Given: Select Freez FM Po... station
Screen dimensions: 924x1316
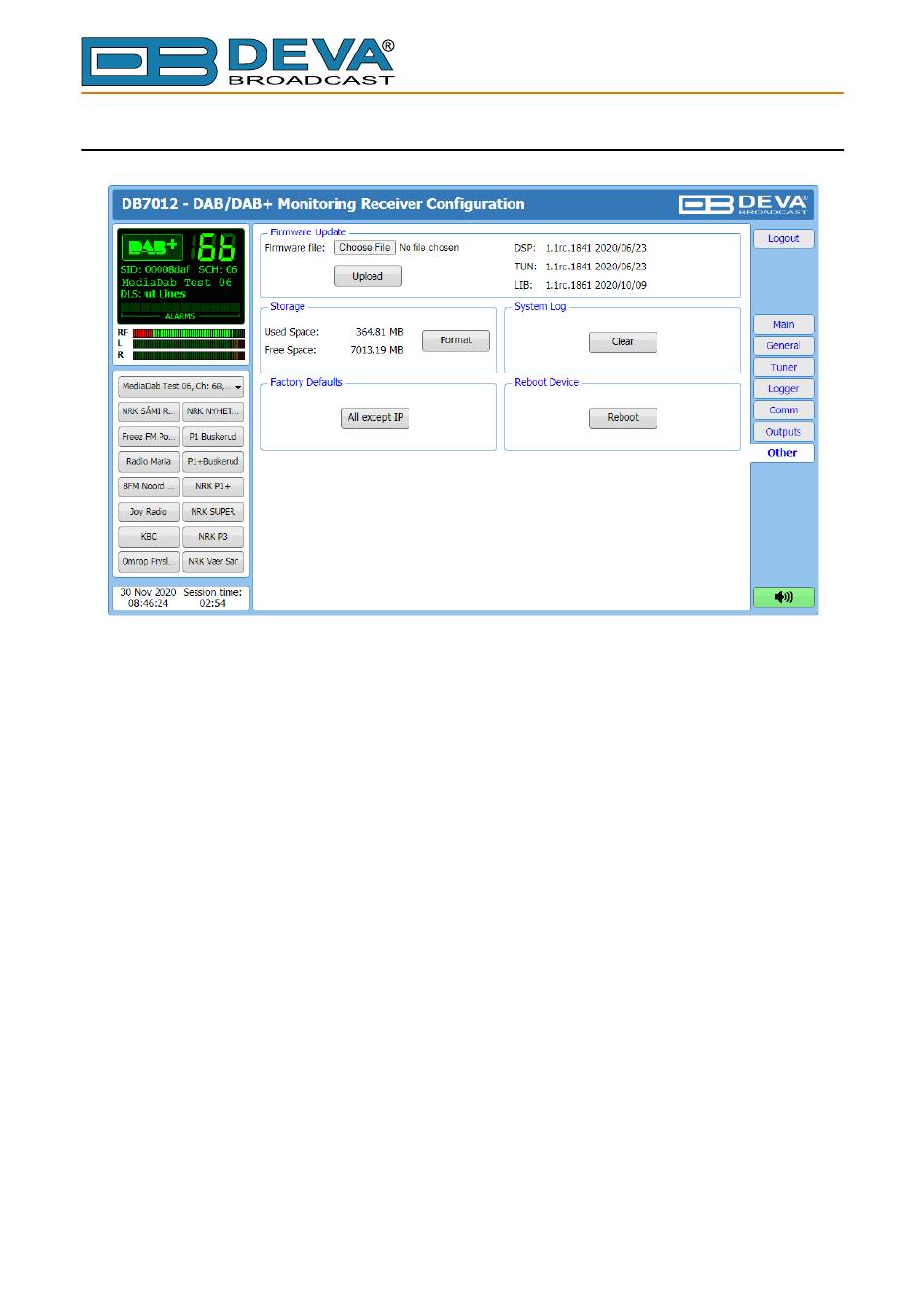Looking at the screenshot, I should point(149,437).
